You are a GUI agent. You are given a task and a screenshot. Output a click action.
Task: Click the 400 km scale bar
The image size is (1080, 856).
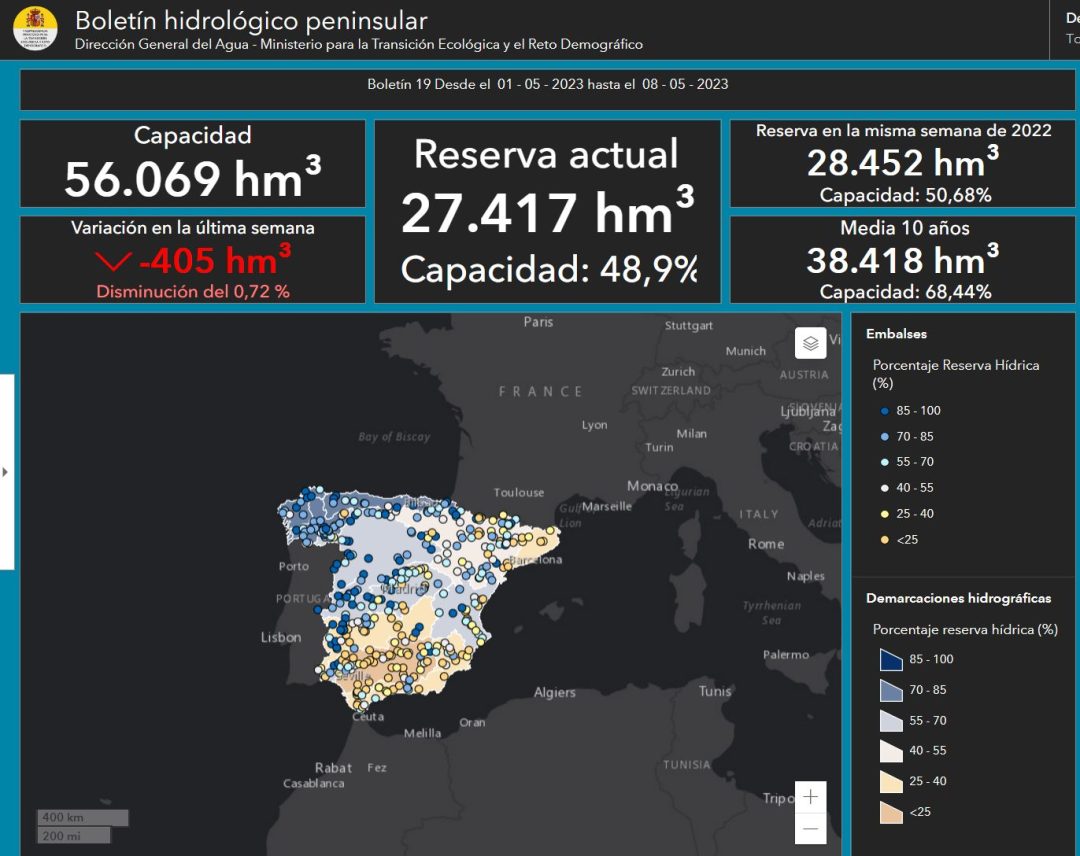[x=82, y=818]
